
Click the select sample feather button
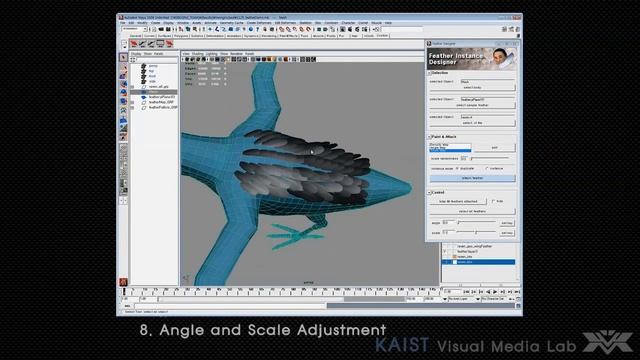[x=472, y=105]
